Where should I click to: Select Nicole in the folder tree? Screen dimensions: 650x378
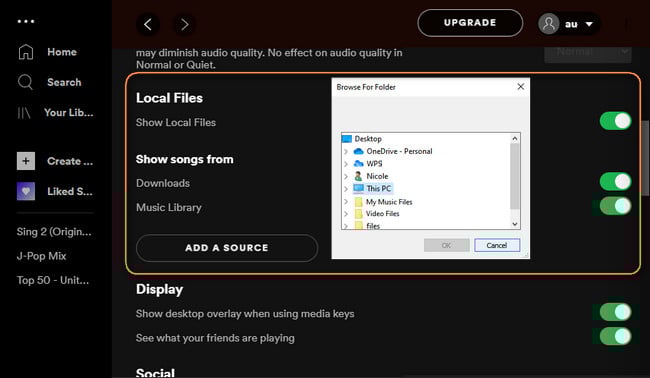point(377,176)
